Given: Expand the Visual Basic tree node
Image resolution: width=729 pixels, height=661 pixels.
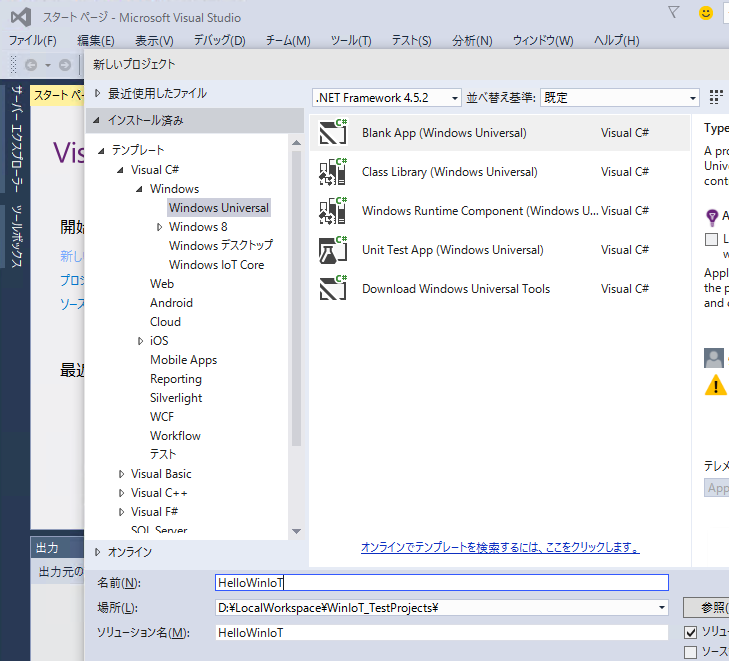Looking at the screenshot, I should pos(121,474).
